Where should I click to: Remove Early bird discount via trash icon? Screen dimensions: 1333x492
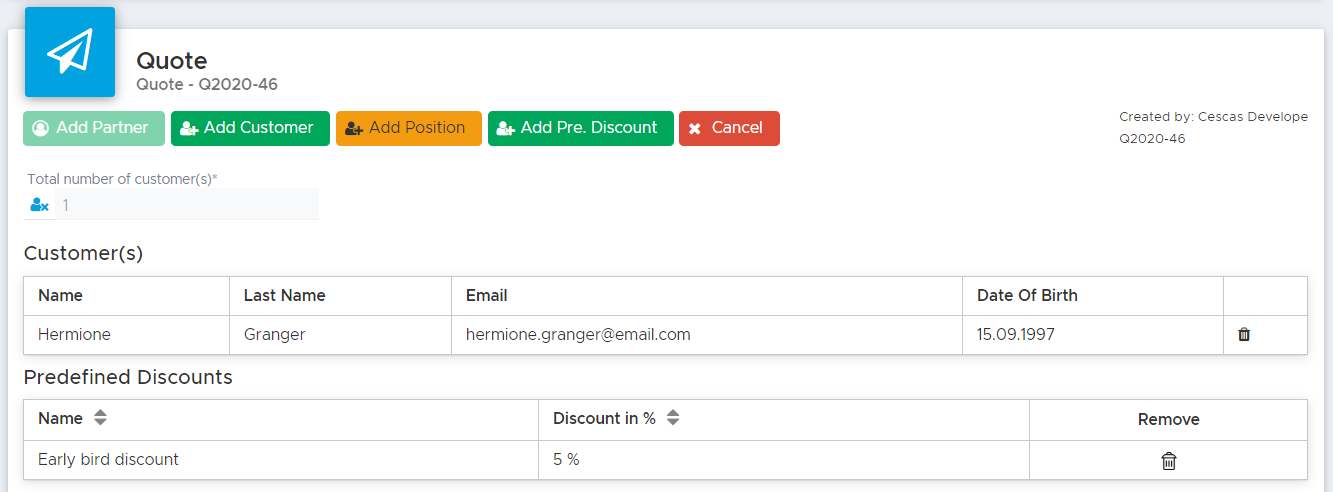click(x=1168, y=460)
